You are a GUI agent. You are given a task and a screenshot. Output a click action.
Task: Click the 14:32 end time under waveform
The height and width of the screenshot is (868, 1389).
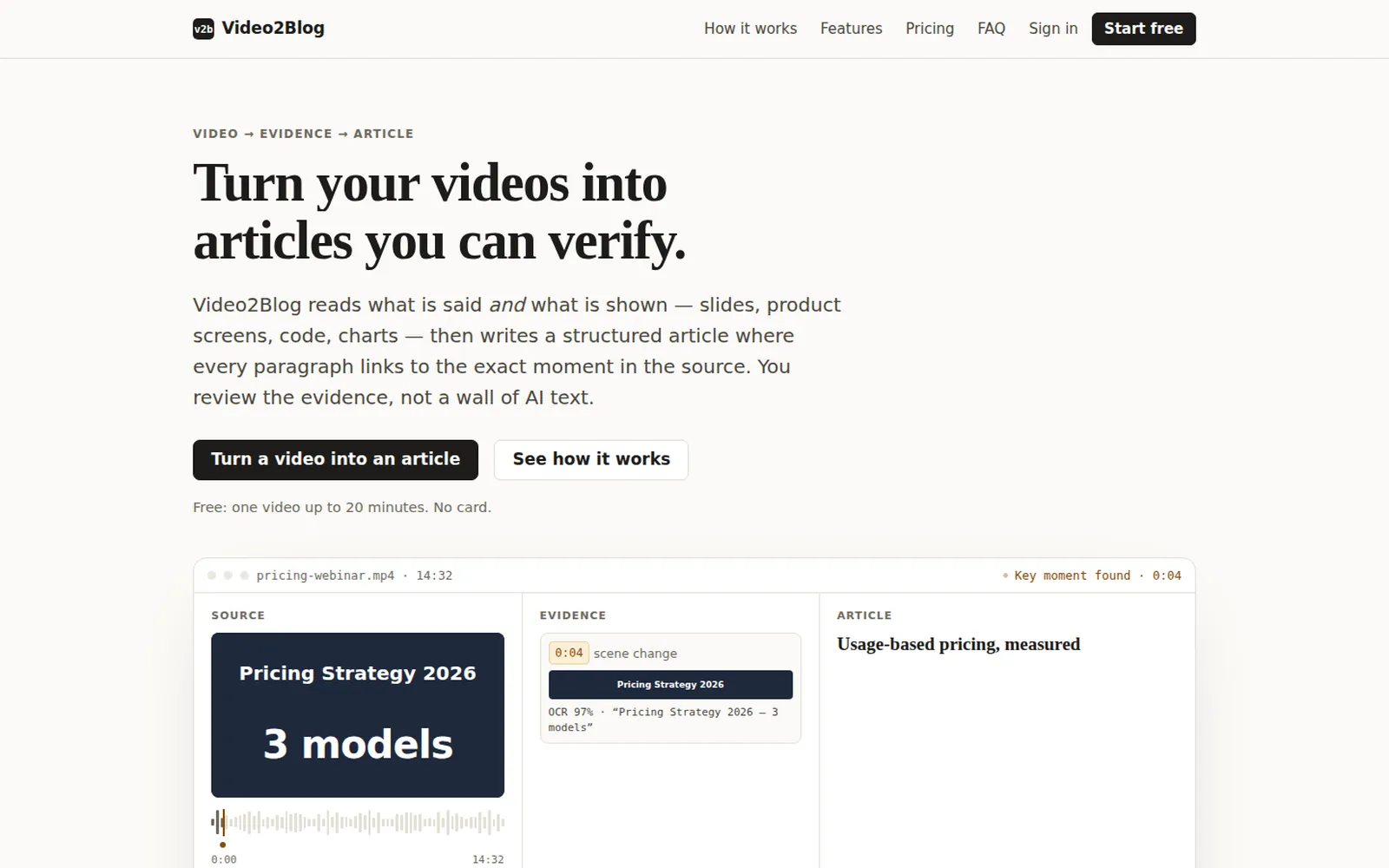pyautogui.click(x=488, y=859)
